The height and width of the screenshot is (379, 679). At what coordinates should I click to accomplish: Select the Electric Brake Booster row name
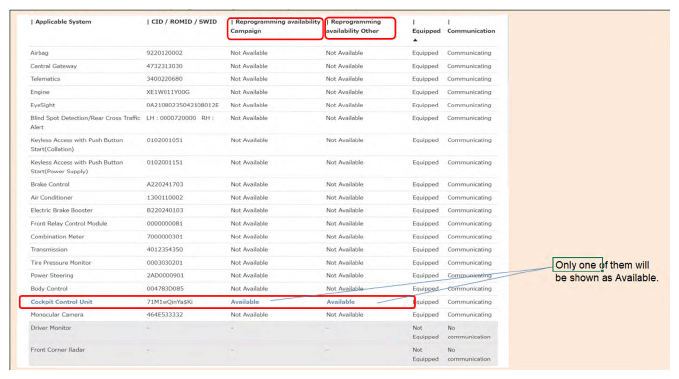pyautogui.click(x=61, y=211)
